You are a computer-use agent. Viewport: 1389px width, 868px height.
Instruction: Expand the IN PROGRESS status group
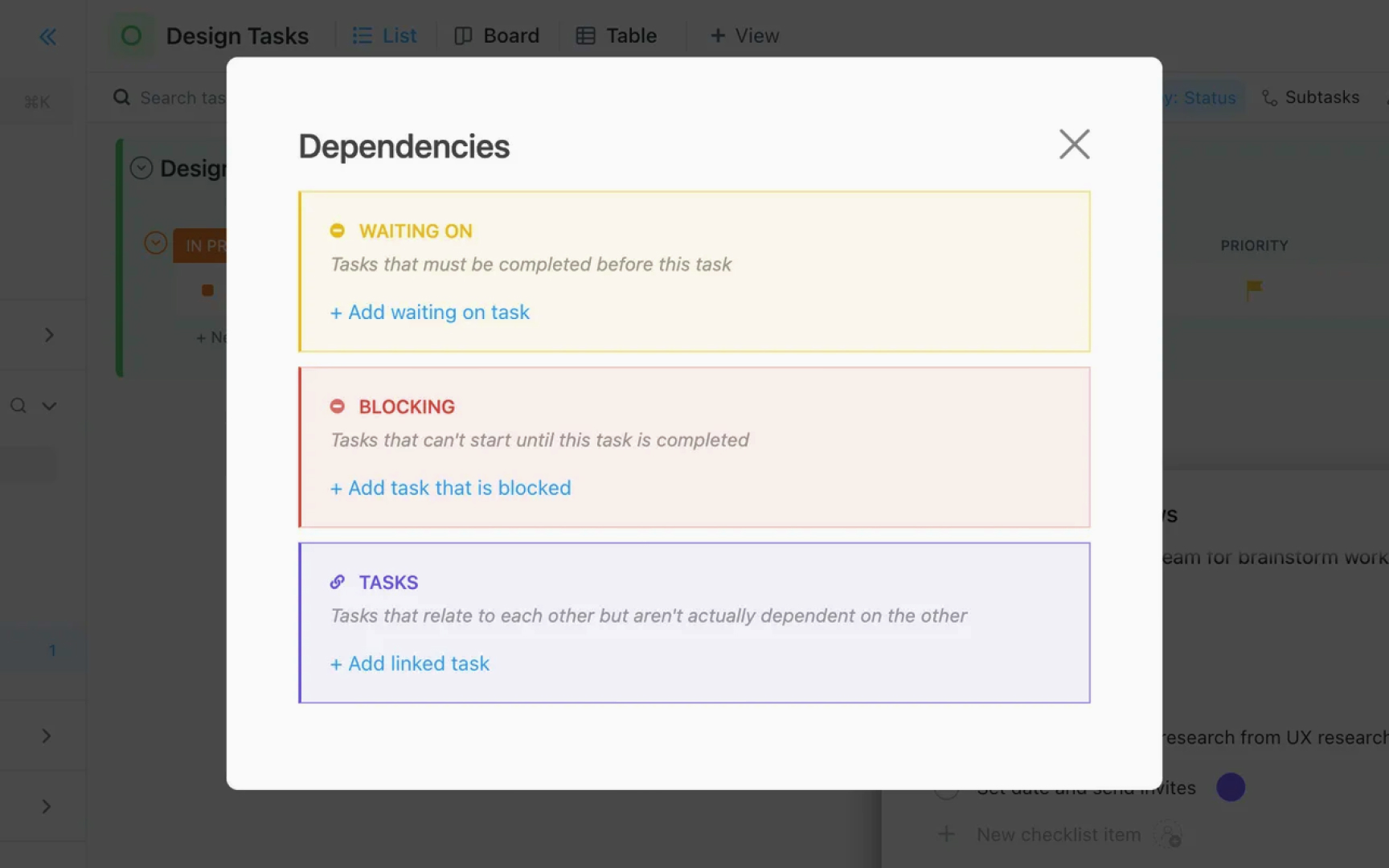155,244
